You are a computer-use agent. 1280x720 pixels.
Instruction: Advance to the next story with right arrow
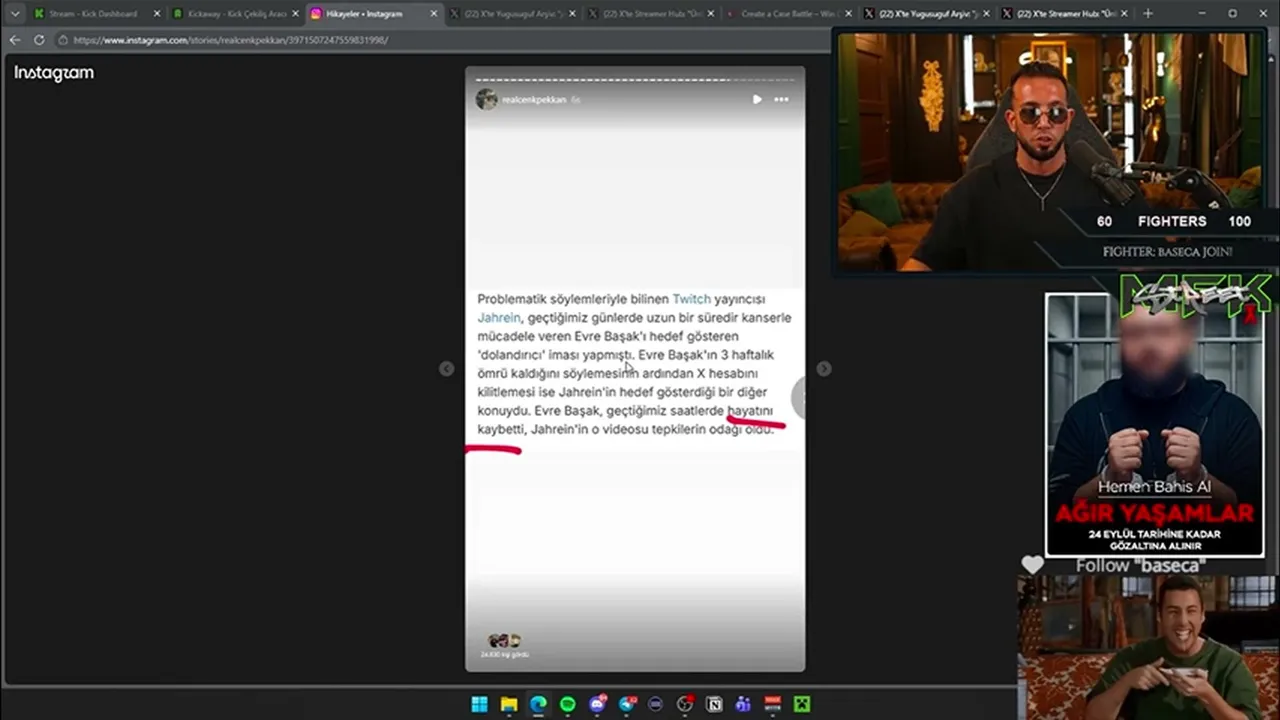click(x=823, y=369)
